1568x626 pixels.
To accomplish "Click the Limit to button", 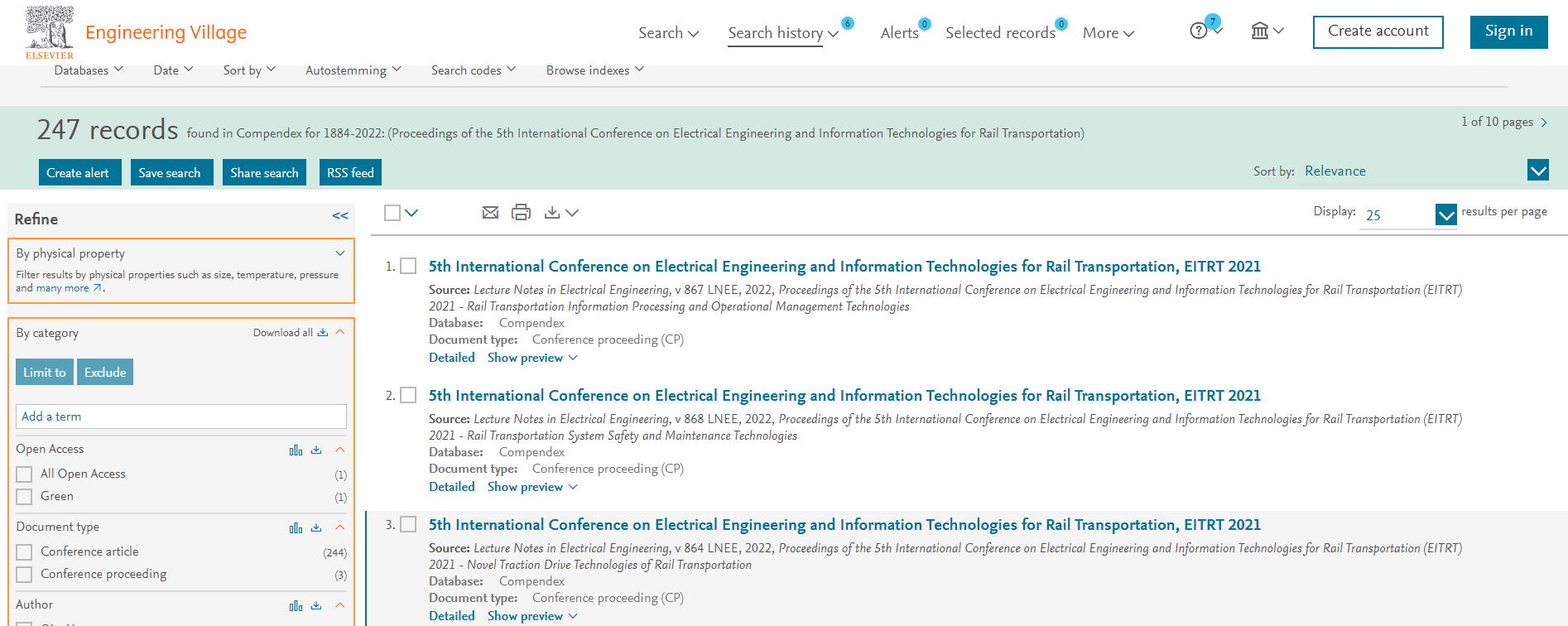I will 45,372.
